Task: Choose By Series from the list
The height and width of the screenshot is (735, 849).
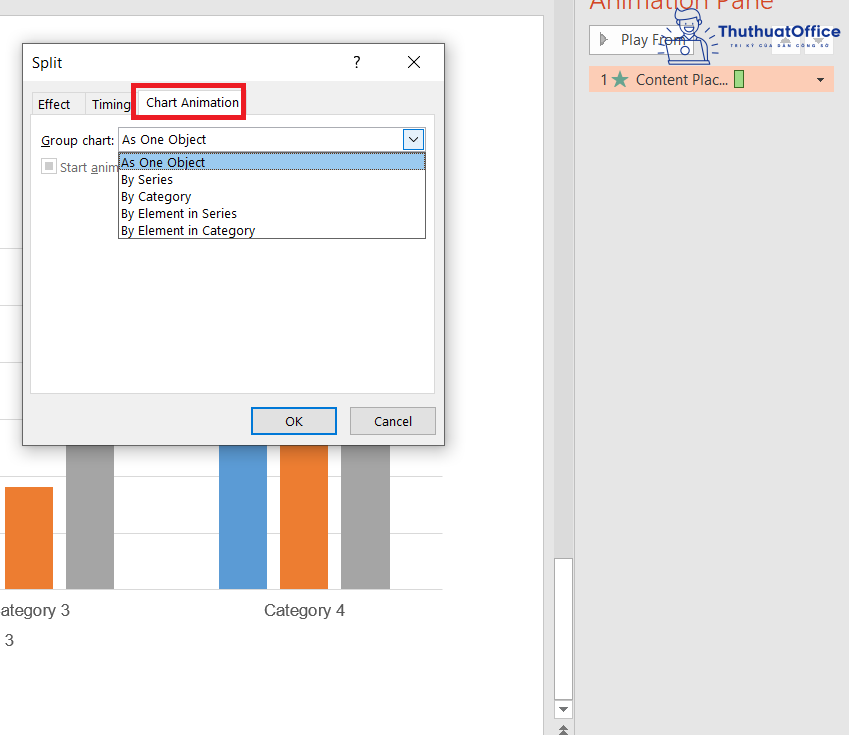Action: [147, 180]
